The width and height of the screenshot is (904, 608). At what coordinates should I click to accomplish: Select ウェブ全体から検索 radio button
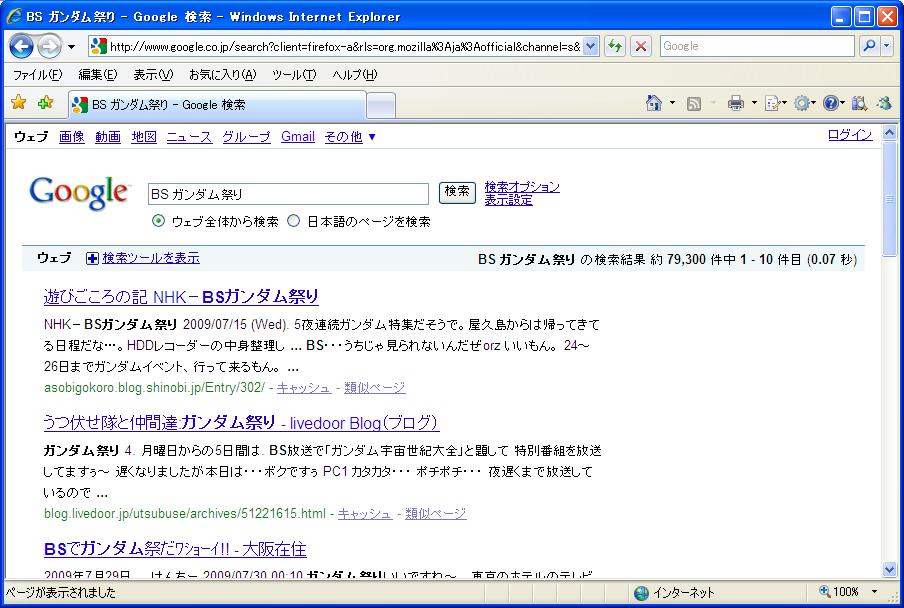click(x=158, y=221)
